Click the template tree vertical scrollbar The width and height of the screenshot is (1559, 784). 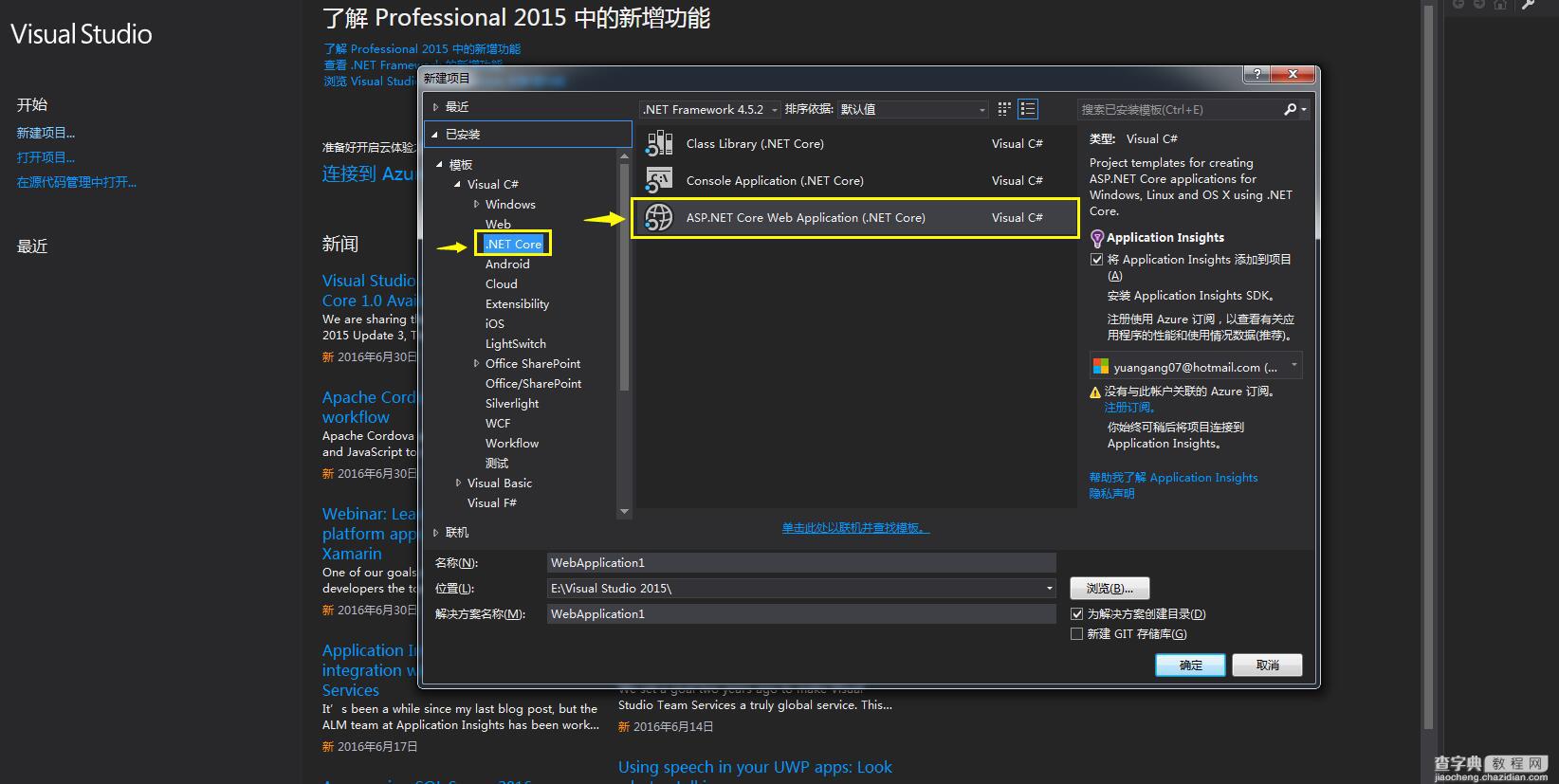624,277
